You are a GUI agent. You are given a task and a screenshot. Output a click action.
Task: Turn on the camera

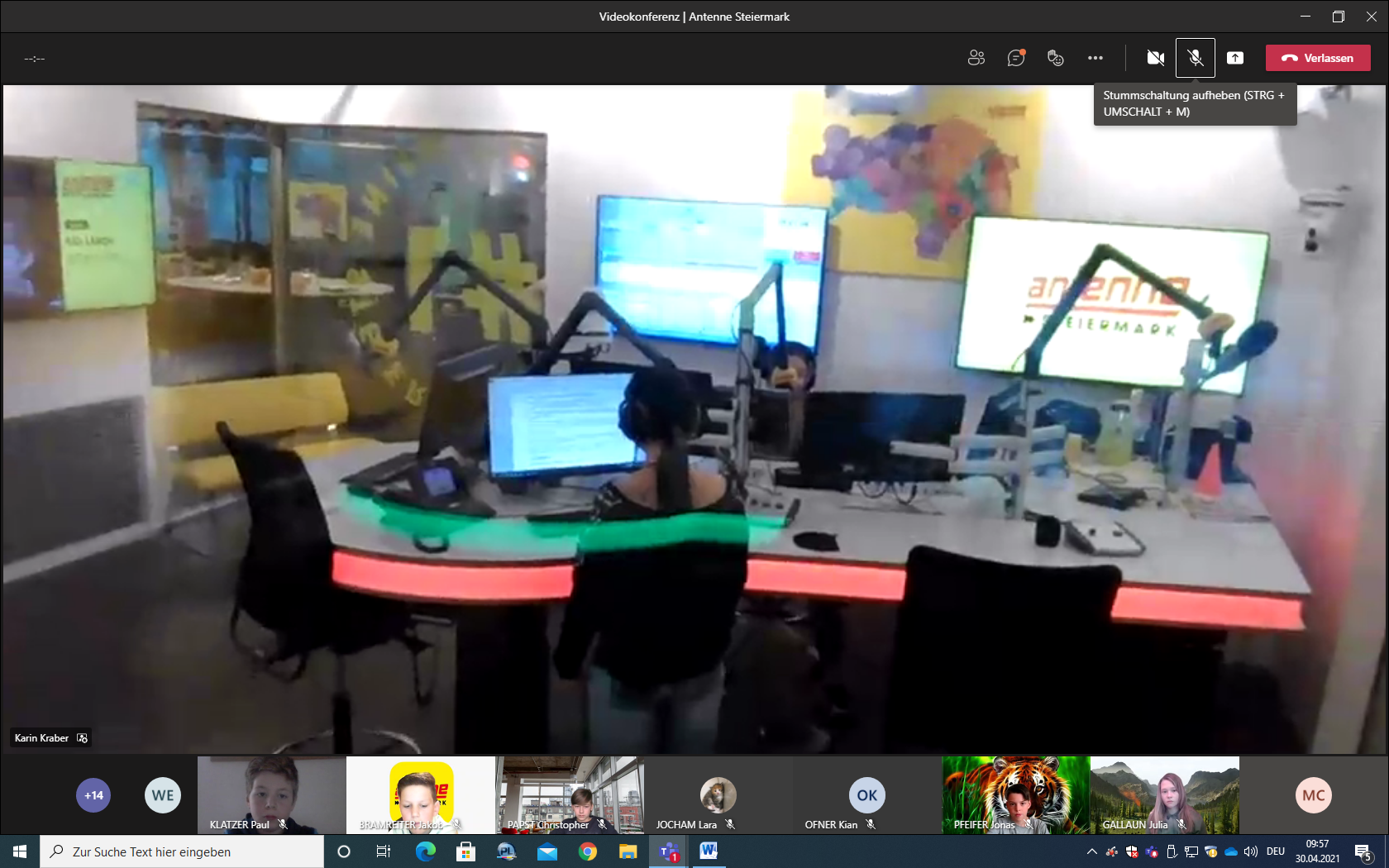tap(1155, 58)
